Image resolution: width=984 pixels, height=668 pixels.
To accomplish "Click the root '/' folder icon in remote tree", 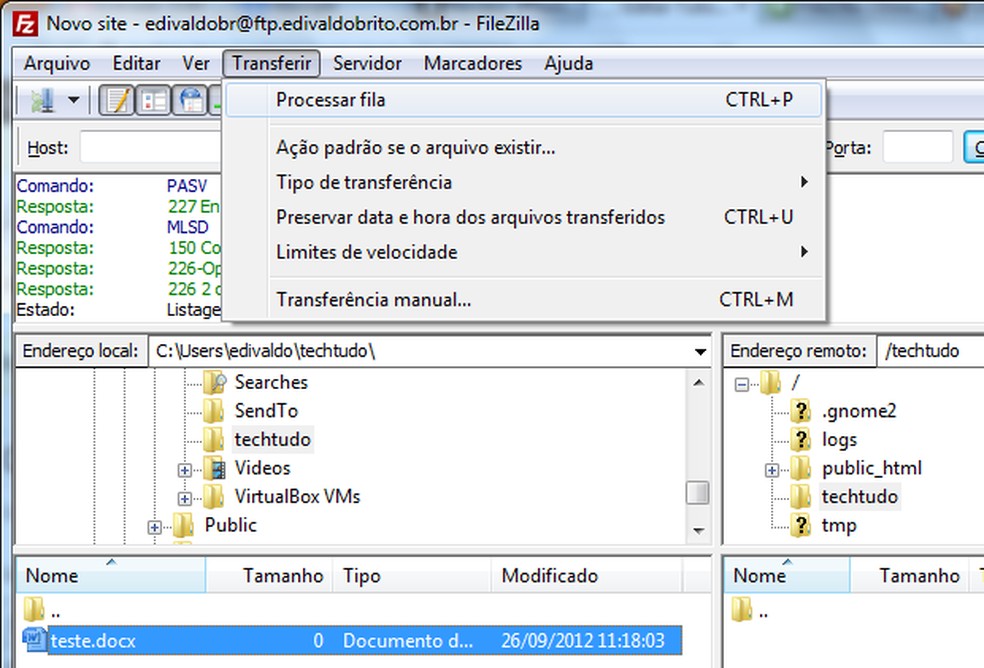I will 771,382.
